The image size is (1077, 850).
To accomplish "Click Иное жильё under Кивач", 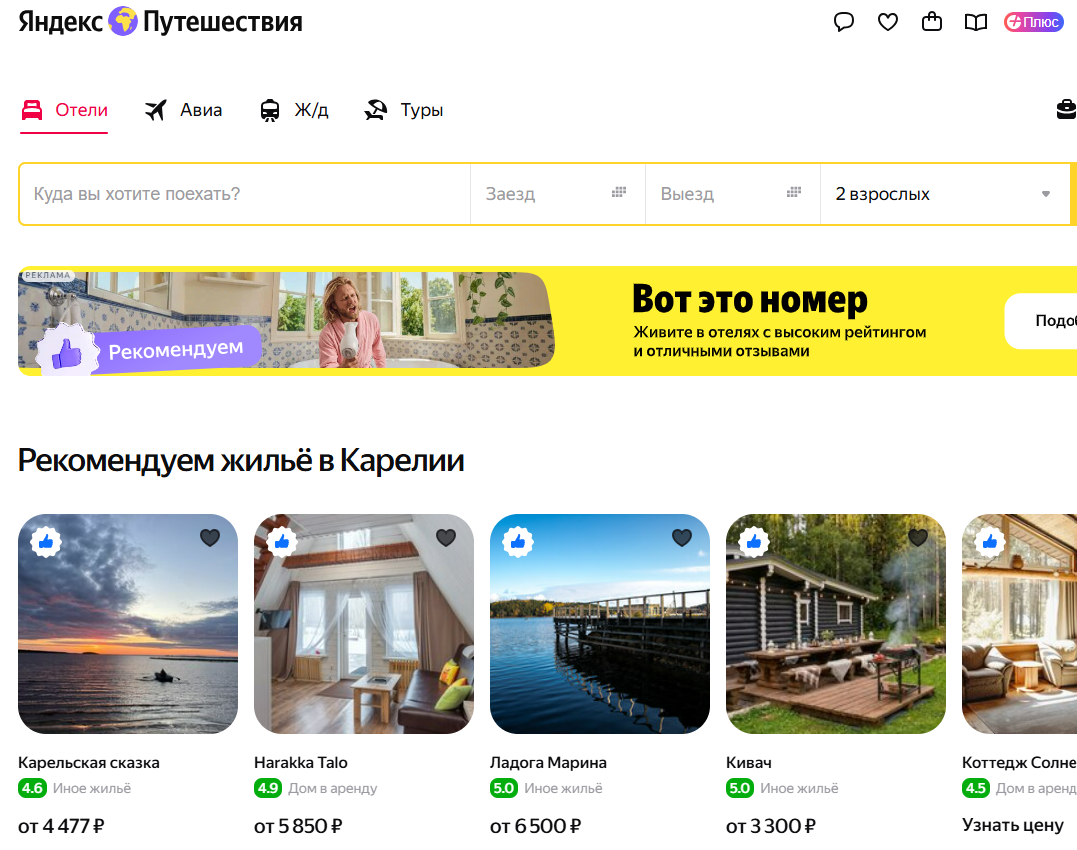I will 800,789.
